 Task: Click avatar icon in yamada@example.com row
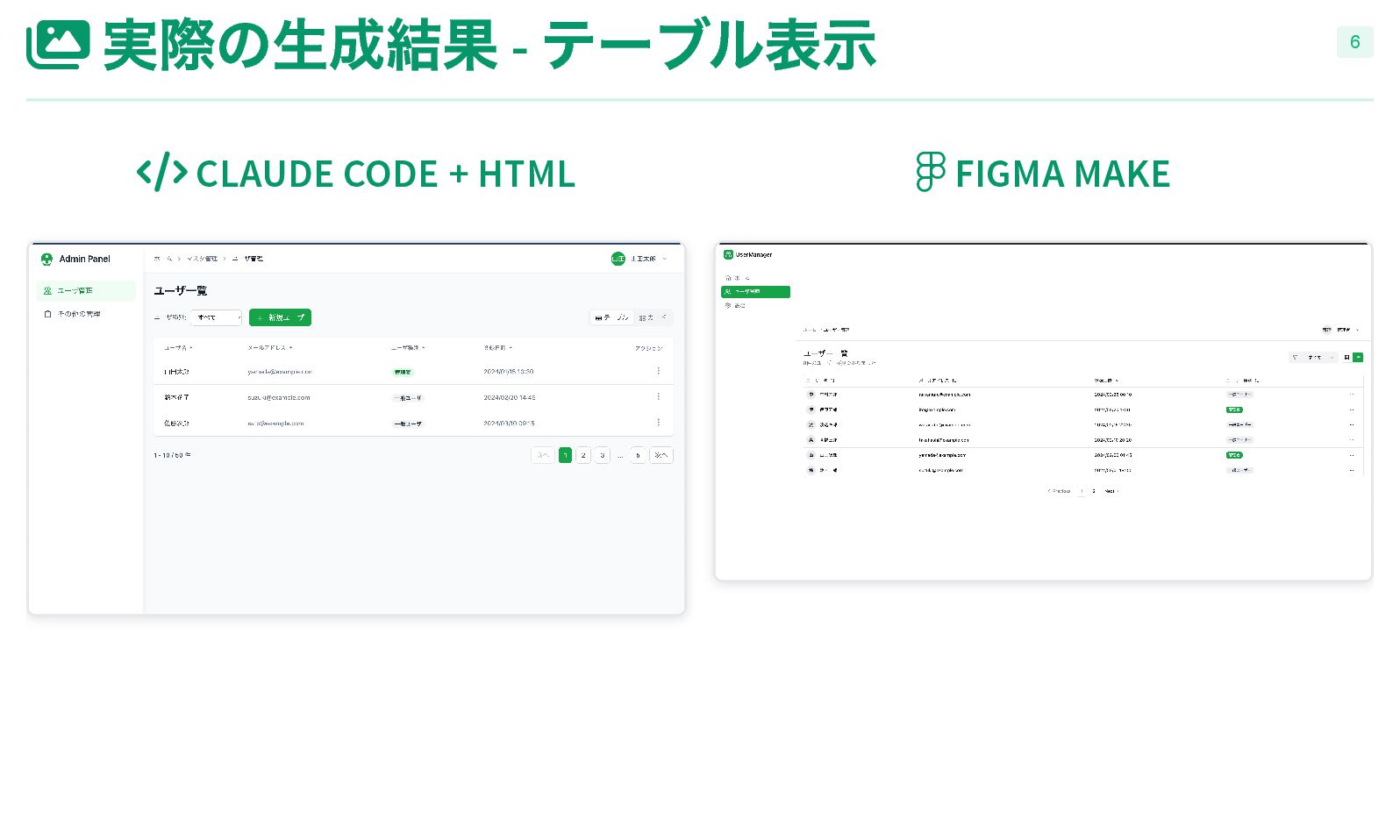click(x=811, y=455)
